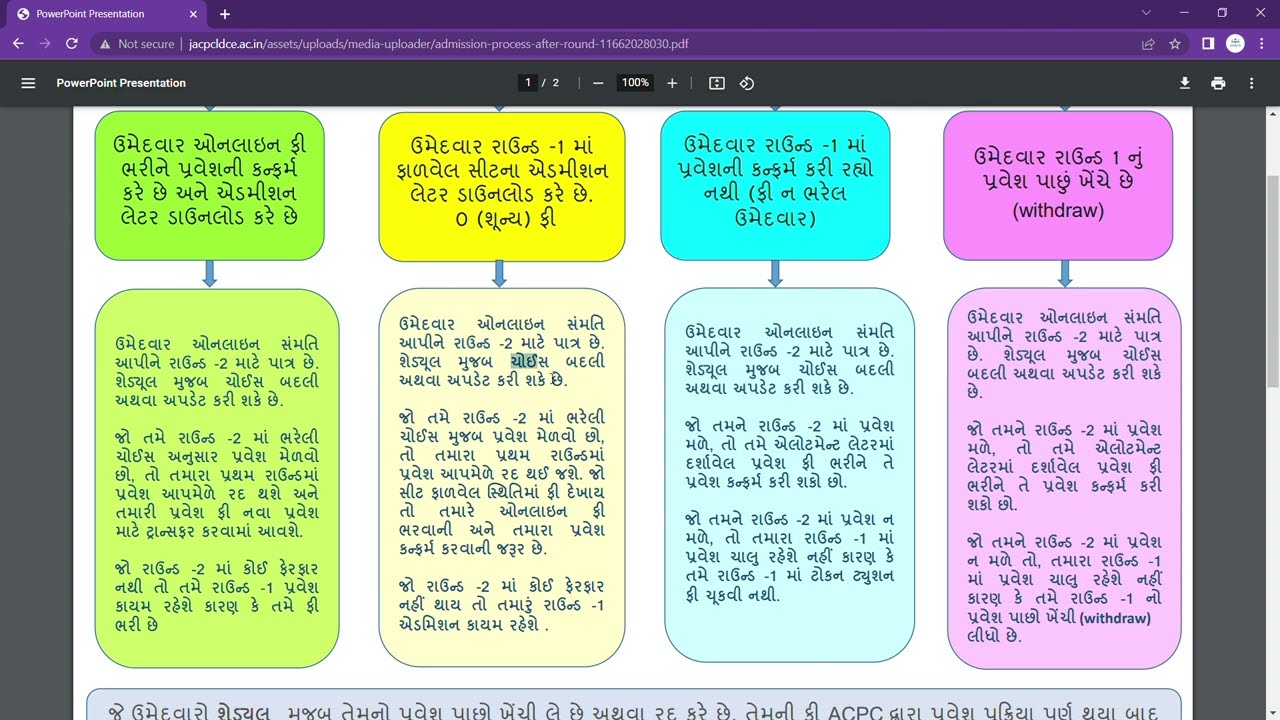Open the PDF viewer more actions menu
The image size is (1280, 720).
1251,83
